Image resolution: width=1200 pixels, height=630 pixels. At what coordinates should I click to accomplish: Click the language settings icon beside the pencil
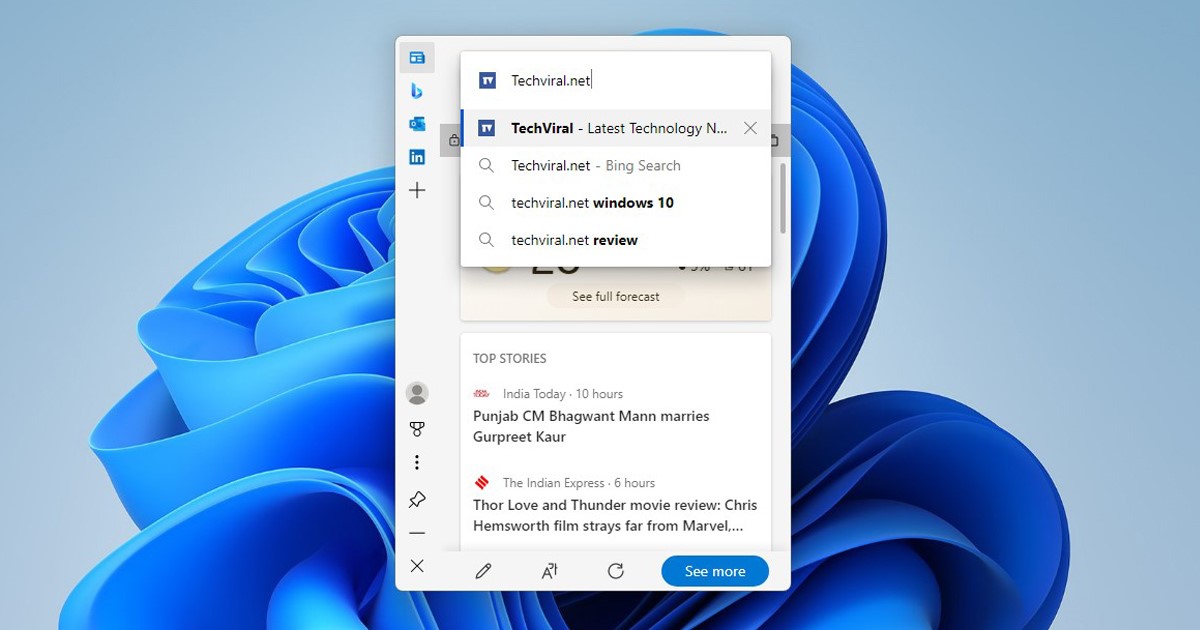[x=549, y=571]
